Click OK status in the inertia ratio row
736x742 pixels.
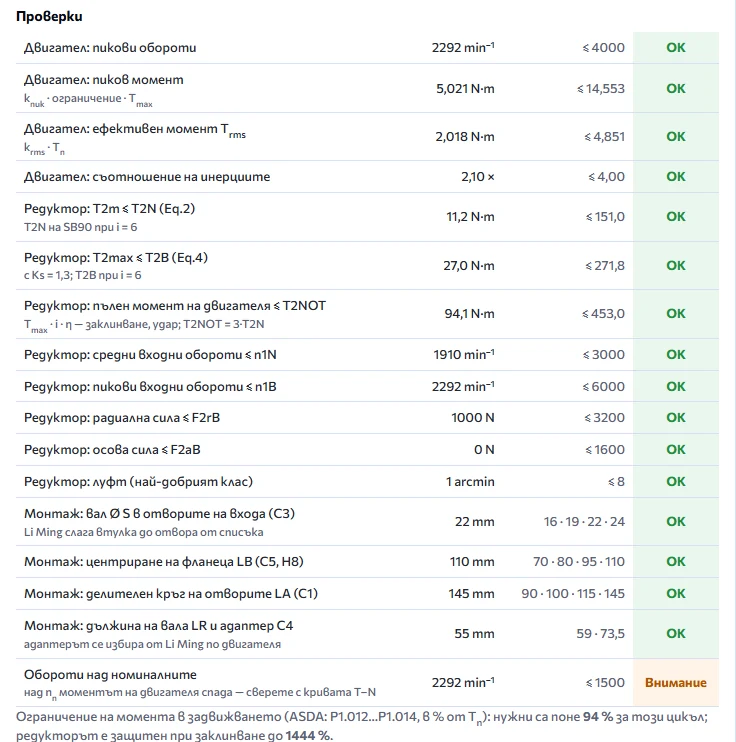coord(675,177)
